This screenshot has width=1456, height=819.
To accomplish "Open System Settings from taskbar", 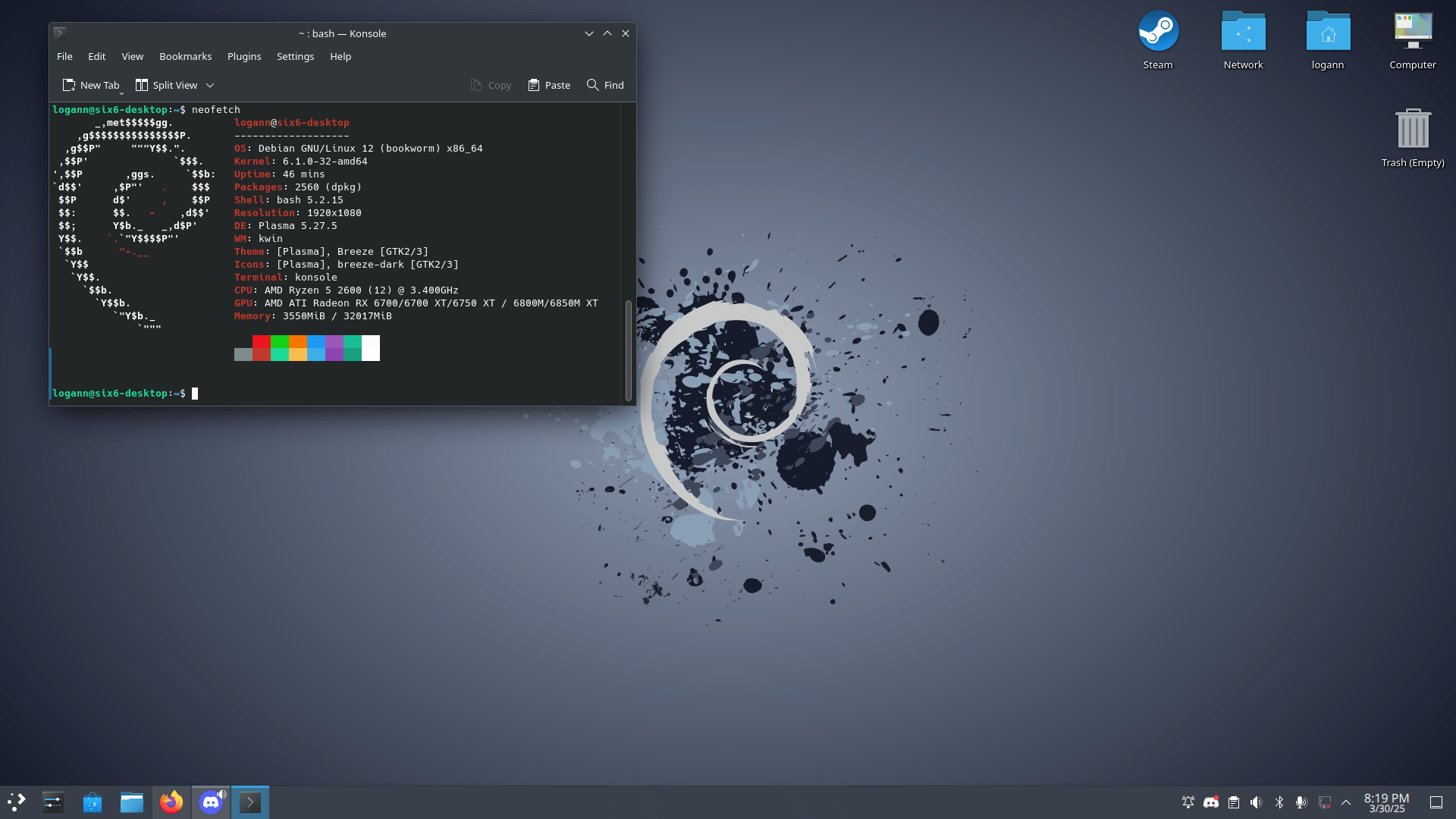I will (x=53, y=802).
